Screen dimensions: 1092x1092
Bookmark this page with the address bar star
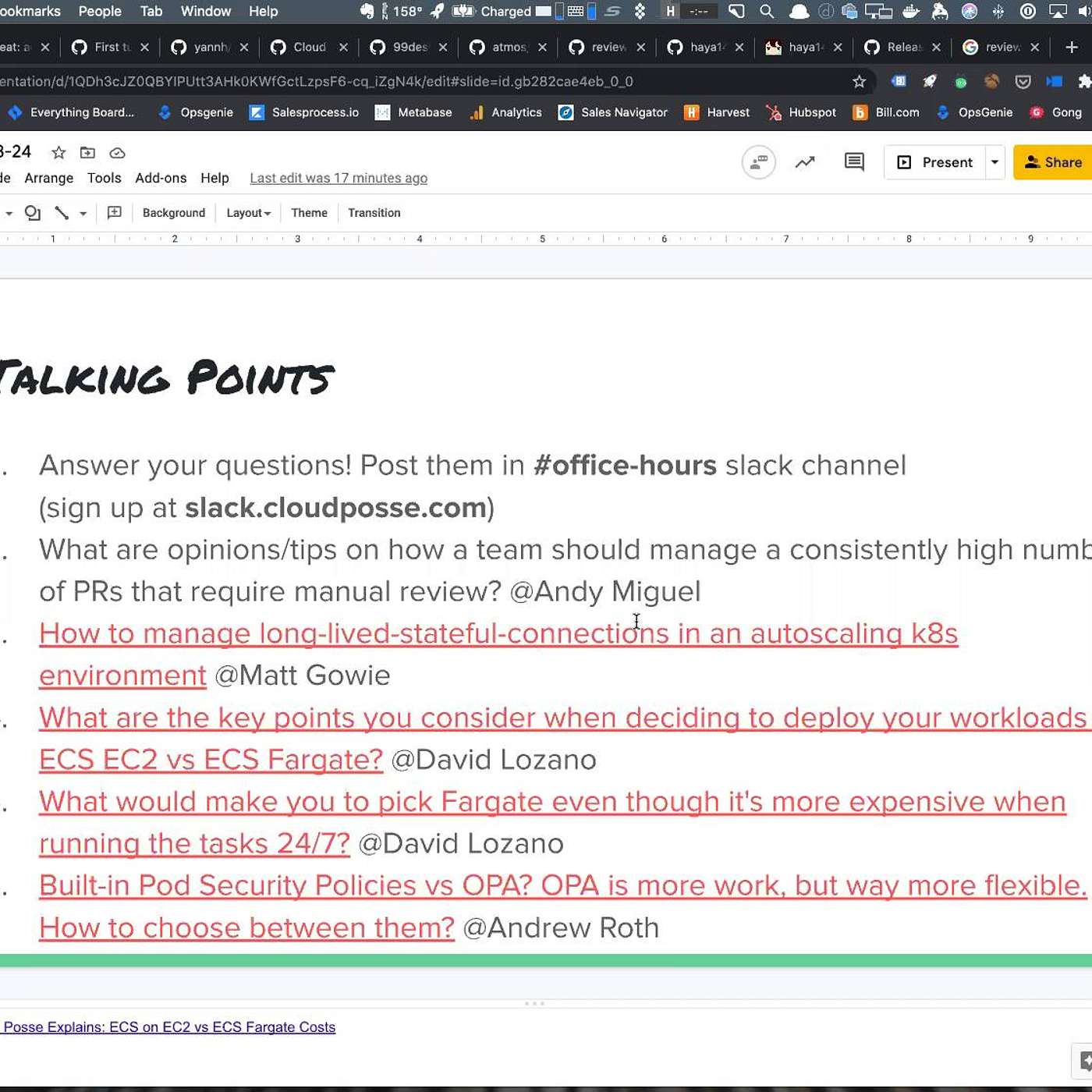pyautogui.click(x=859, y=82)
